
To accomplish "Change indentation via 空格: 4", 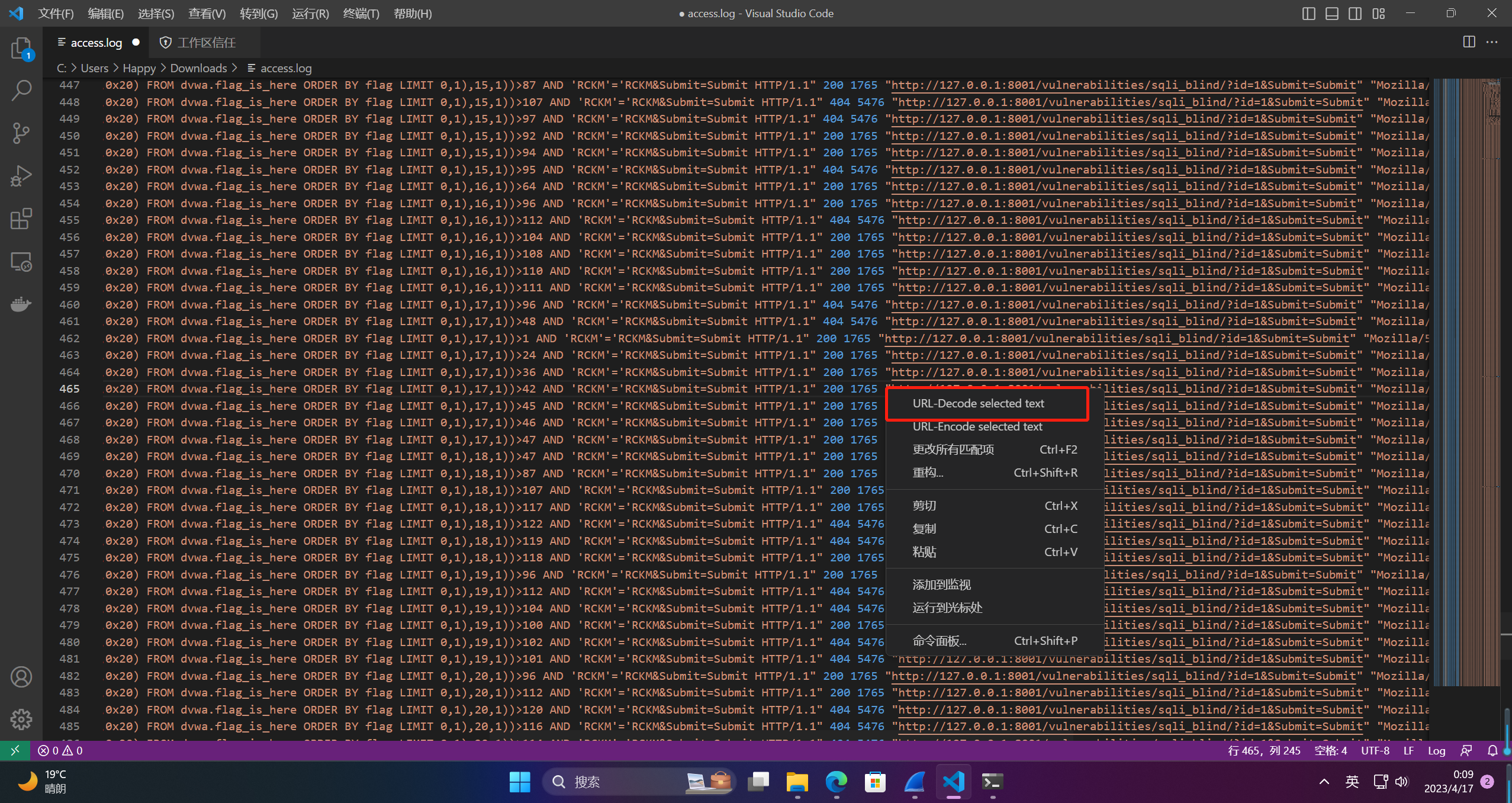I will (x=1330, y=750).
